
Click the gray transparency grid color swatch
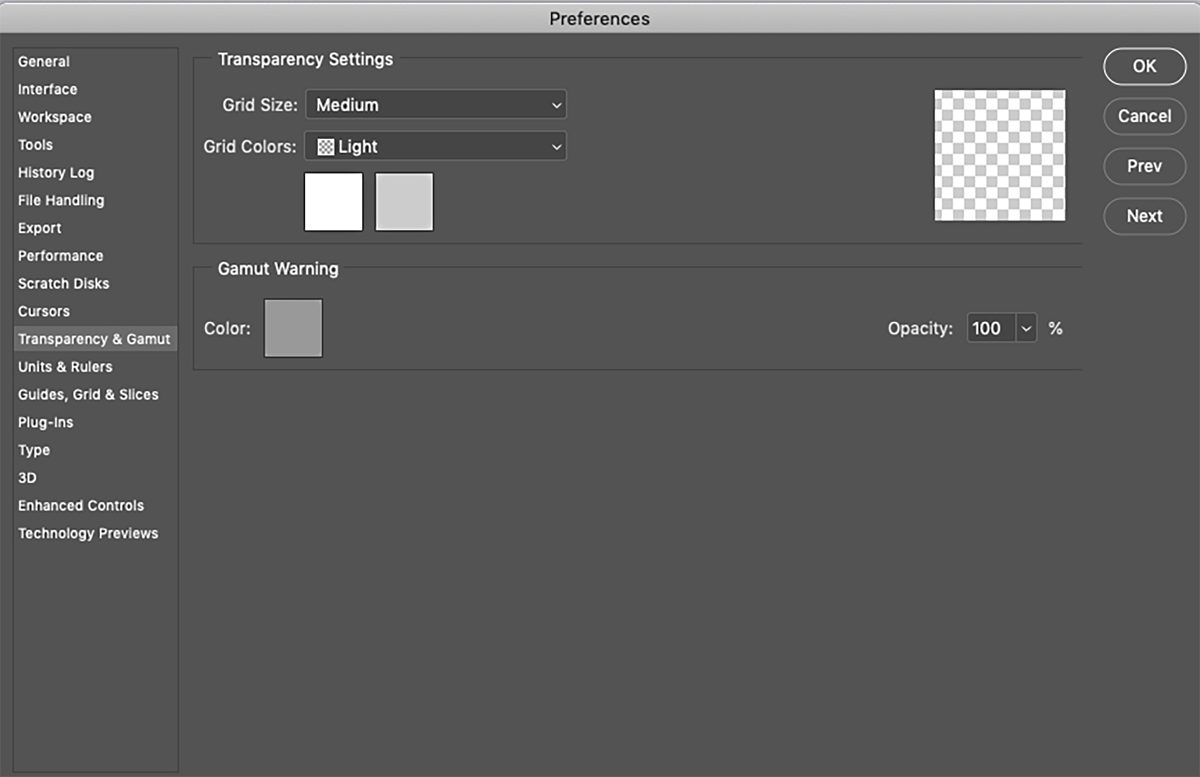(403, 201)
